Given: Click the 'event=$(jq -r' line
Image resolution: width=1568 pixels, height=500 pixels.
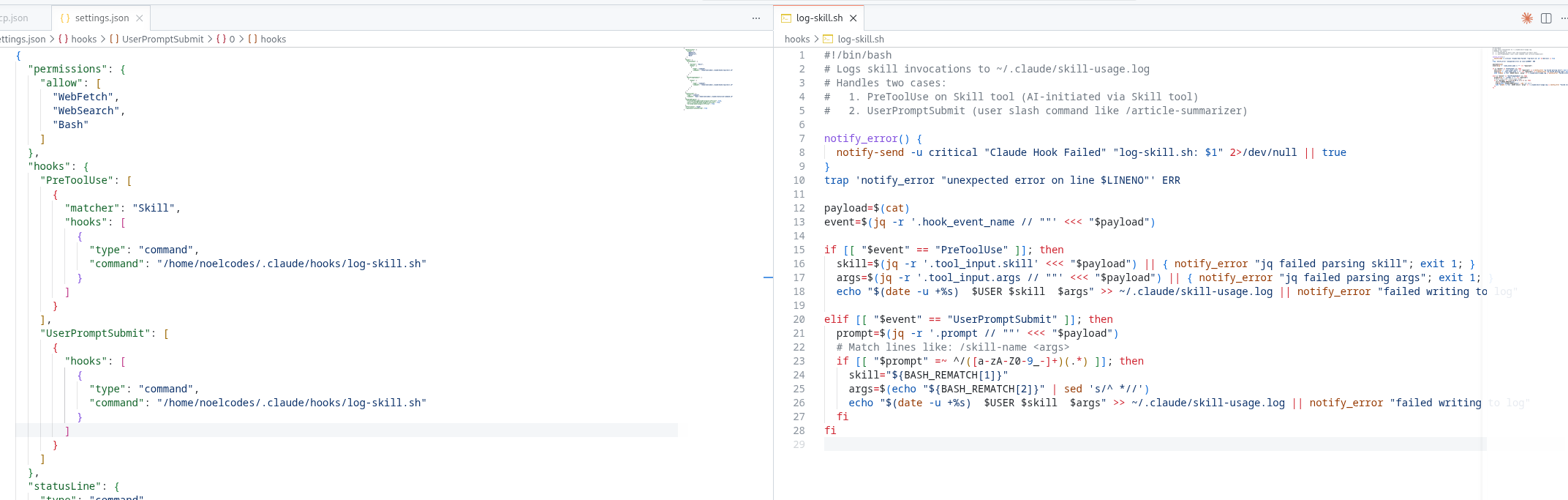Looking at the screenshot, I should click(990, 222).
